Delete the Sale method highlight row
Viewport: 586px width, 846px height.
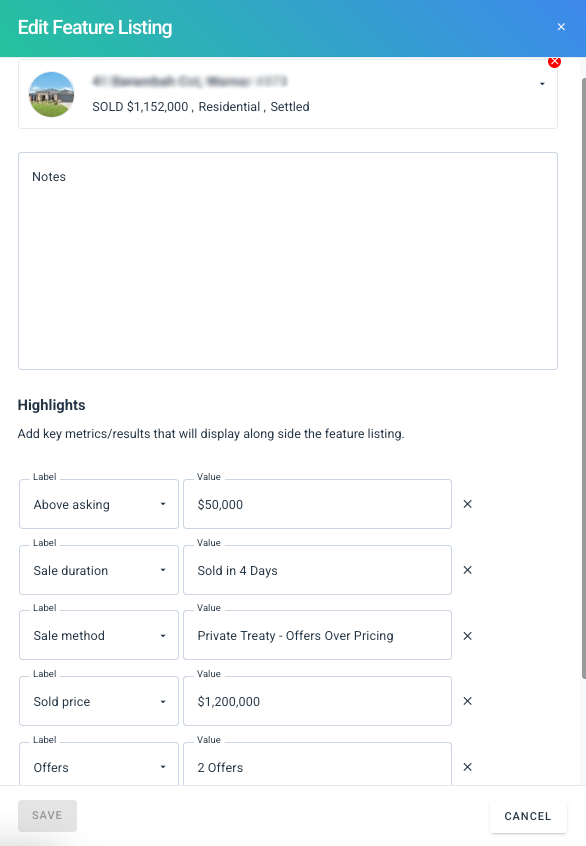point(467,636)
